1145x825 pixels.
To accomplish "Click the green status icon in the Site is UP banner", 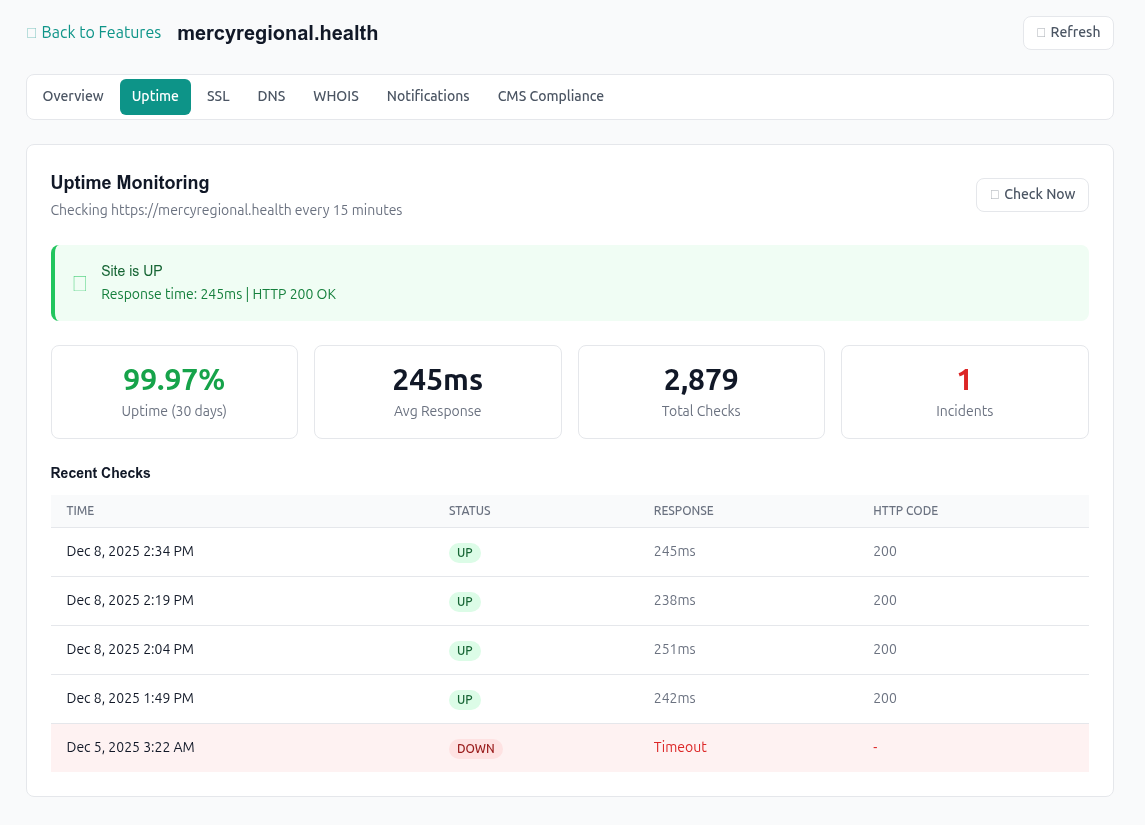I will click(x=79, y=283).
